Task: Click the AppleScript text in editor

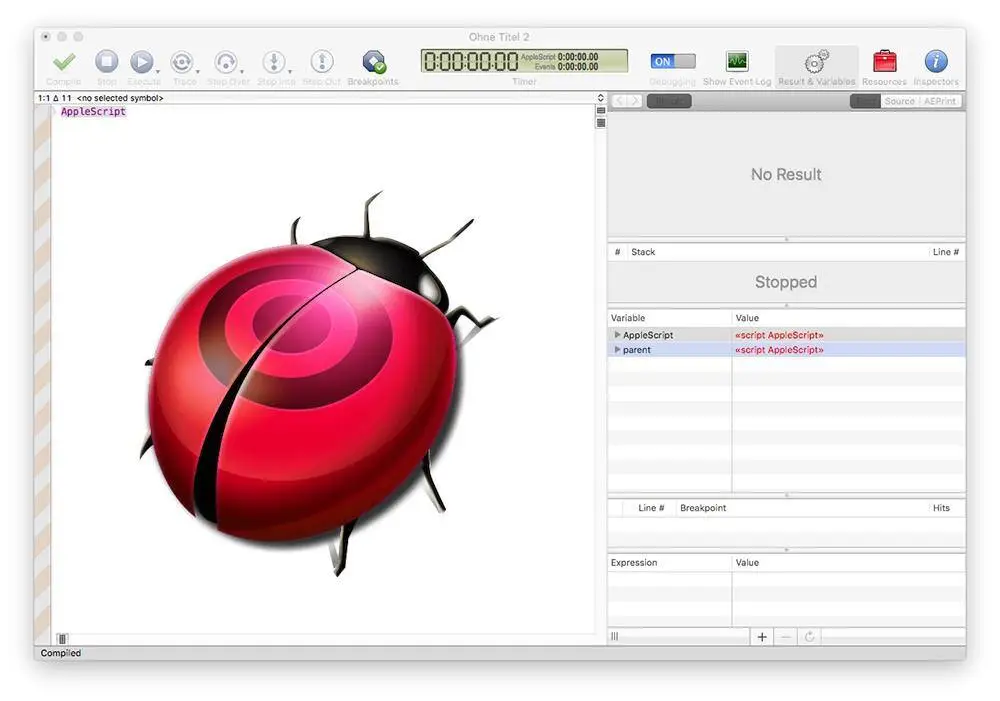Action: point(93,111)
